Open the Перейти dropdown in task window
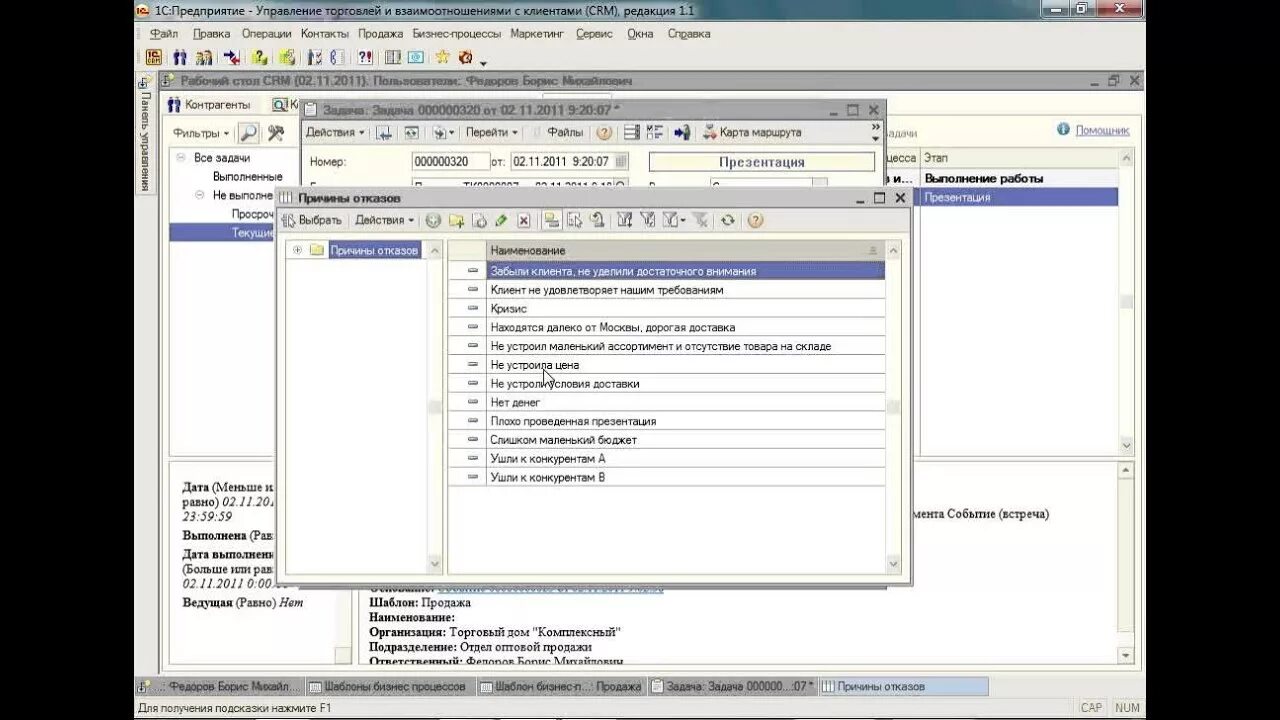The image size is (1280, 720). 492,132
